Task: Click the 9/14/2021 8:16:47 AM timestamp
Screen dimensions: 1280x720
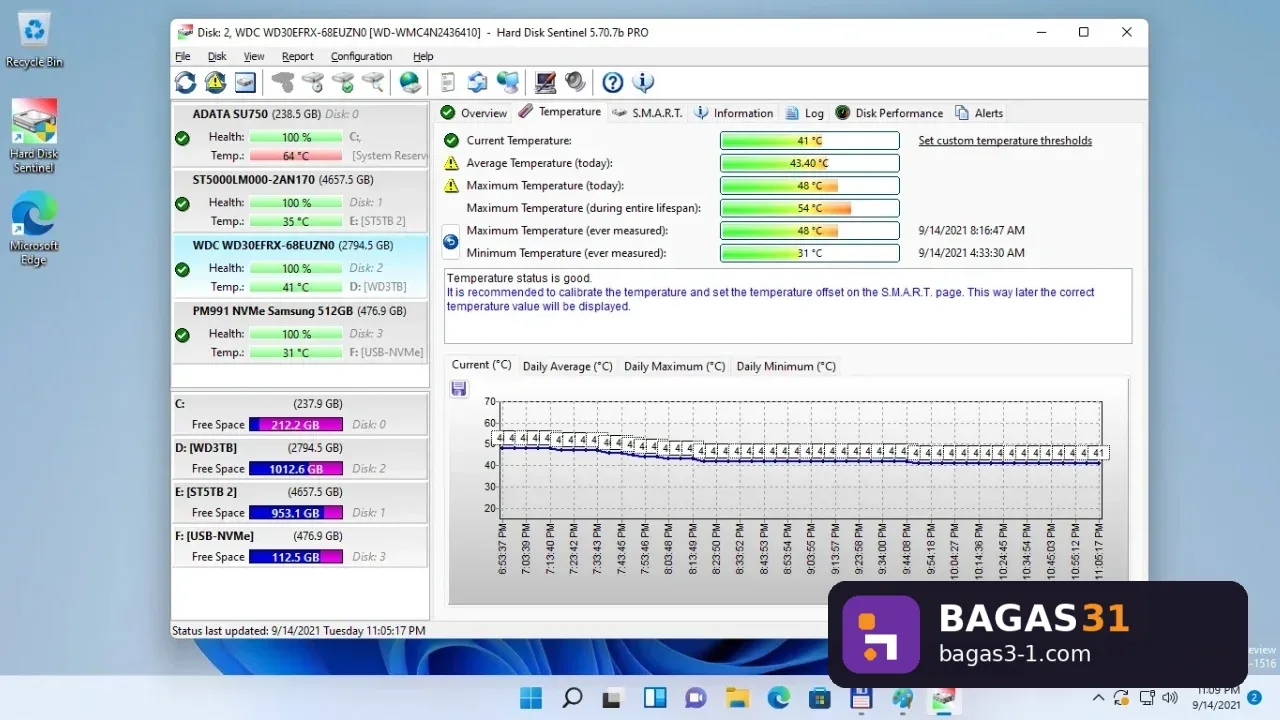Action: click(x=971, y=231)
